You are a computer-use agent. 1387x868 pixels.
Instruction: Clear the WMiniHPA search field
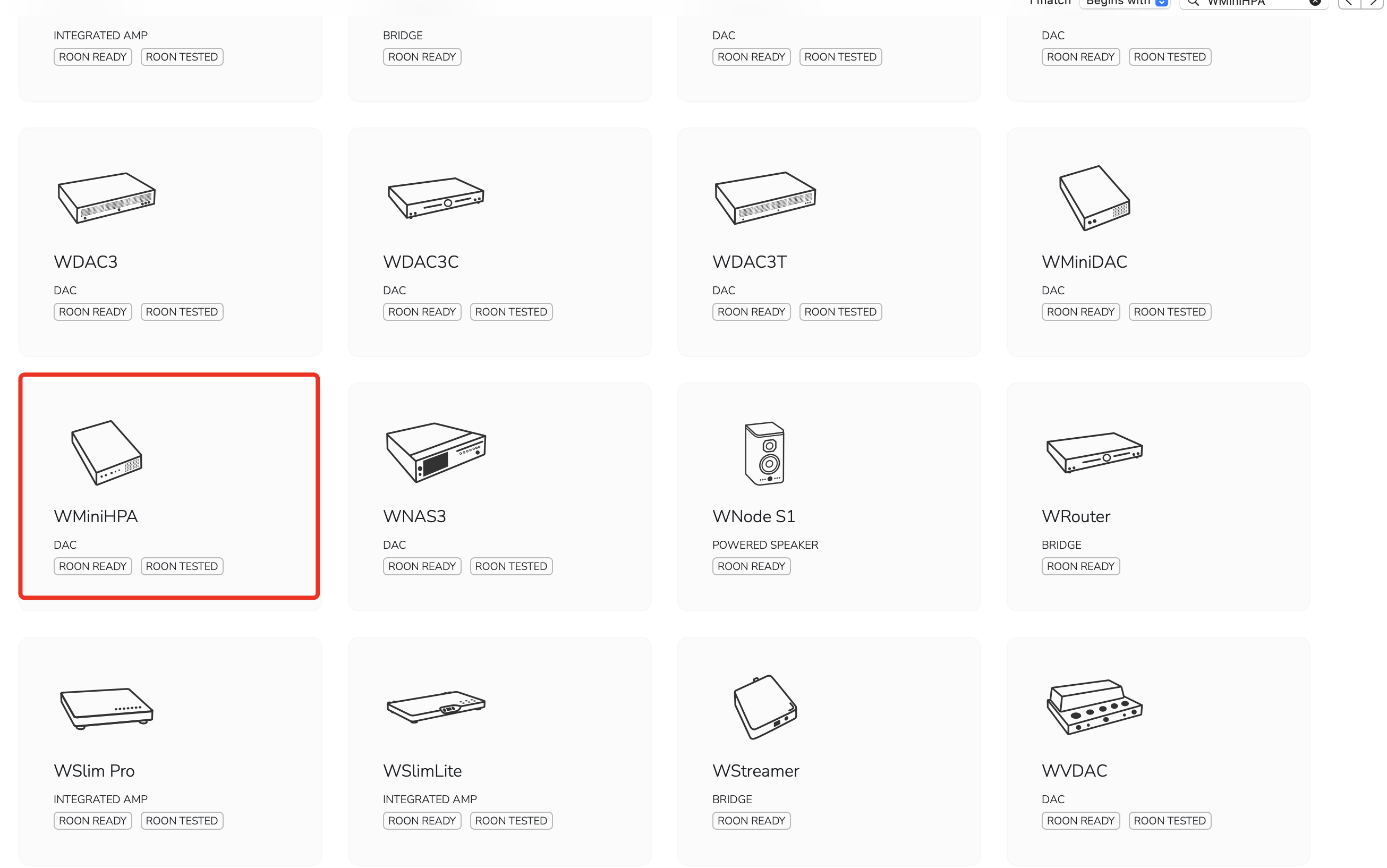(x=1315, y=2)
